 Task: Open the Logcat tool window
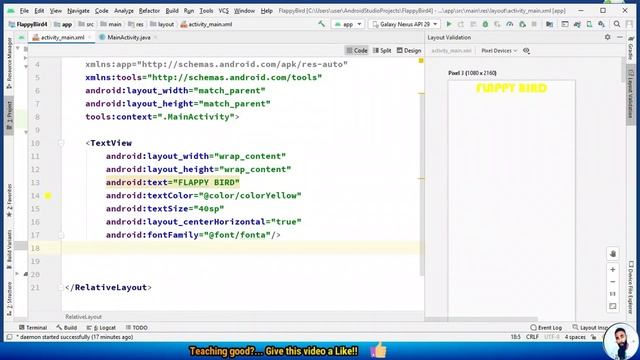(101, 327)
